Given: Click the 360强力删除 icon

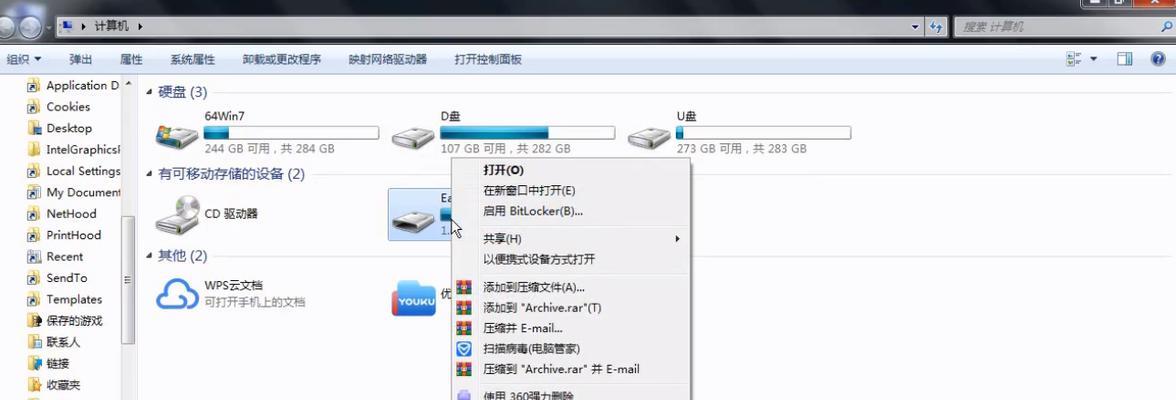Looking at the screenshot, I should point(464,395).
